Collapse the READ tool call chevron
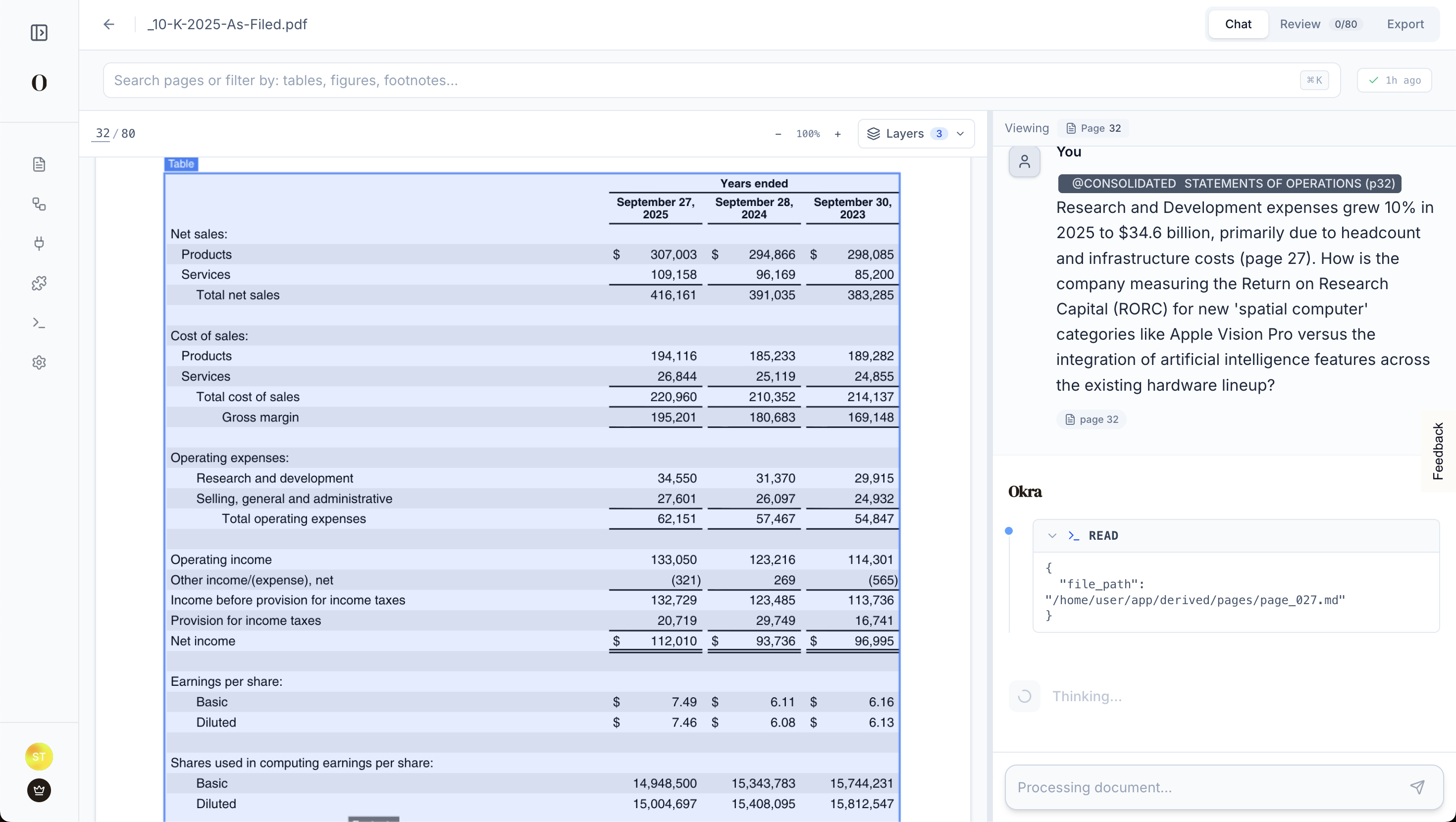The image size is (1456, 822). point(1052,535)
